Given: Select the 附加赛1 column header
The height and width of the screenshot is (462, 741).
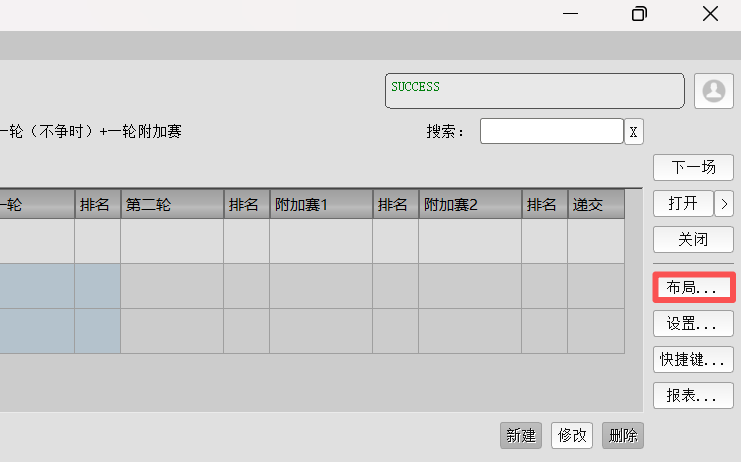Looking at the screenshot, I should tap(320, 205).
